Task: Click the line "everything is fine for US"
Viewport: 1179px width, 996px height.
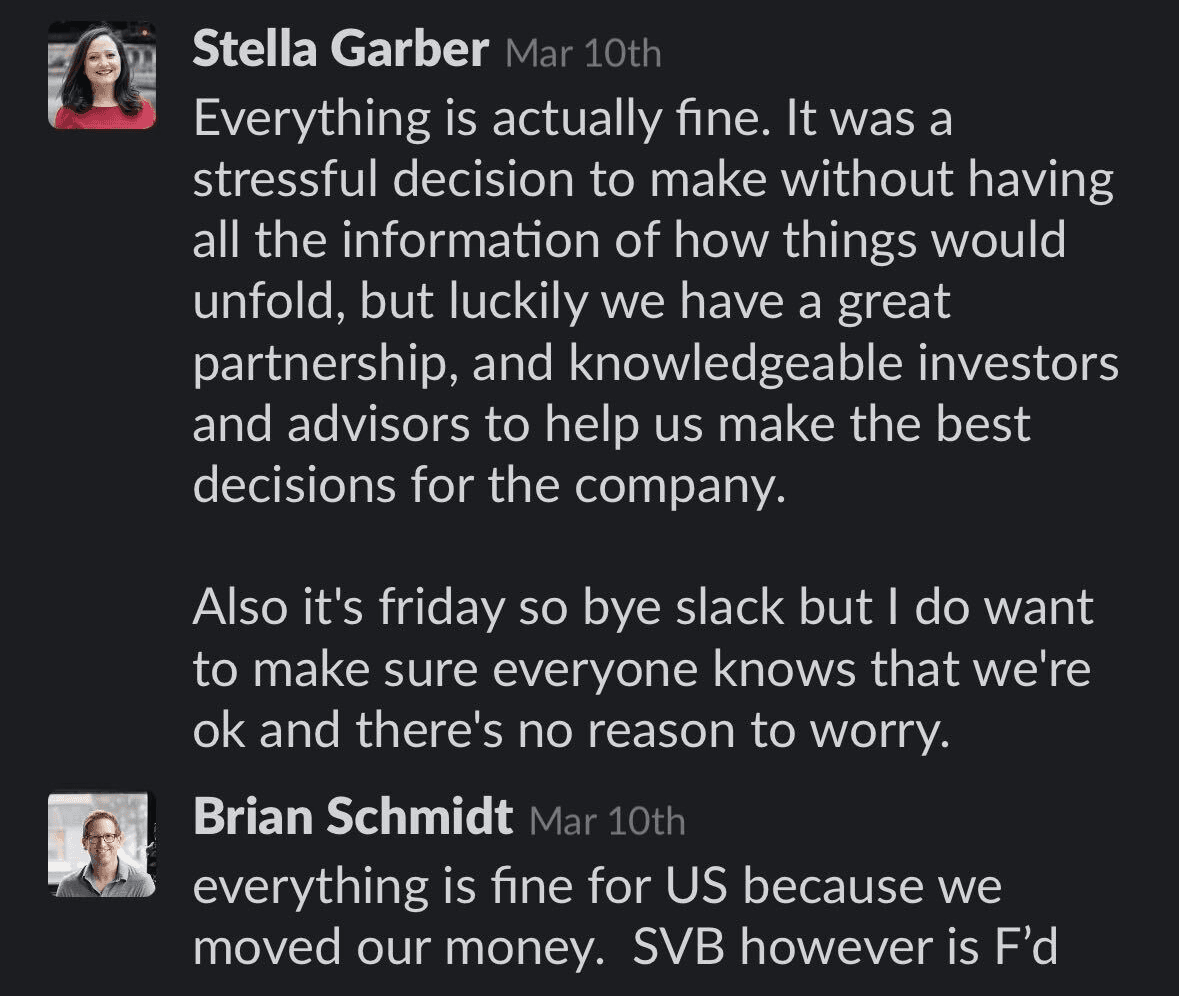Action: click(x=596, y=887)
